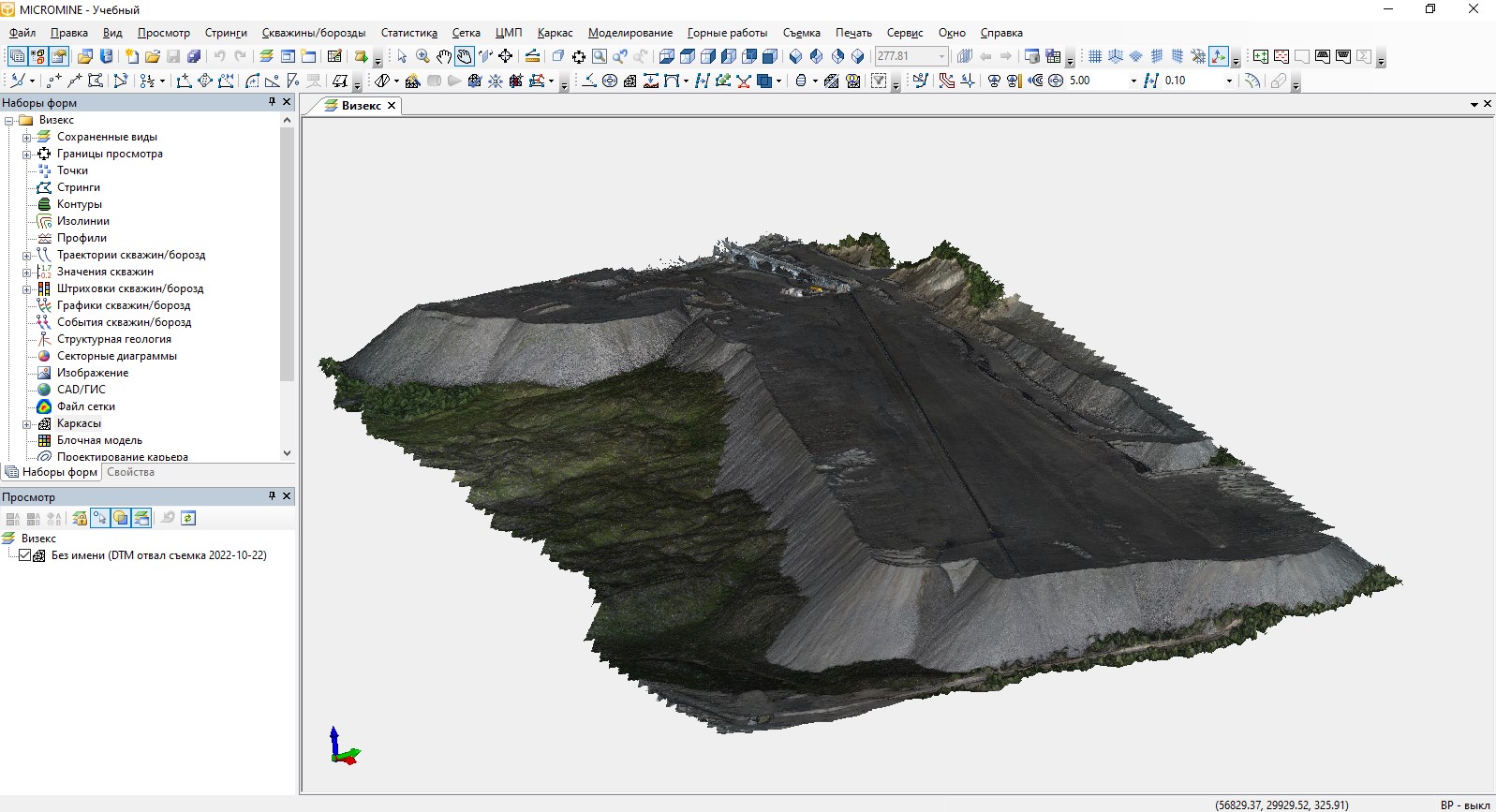Open the Файл menu
Image resolution: width=1496 pixels, height=812 pixels.
pos(22,33)
